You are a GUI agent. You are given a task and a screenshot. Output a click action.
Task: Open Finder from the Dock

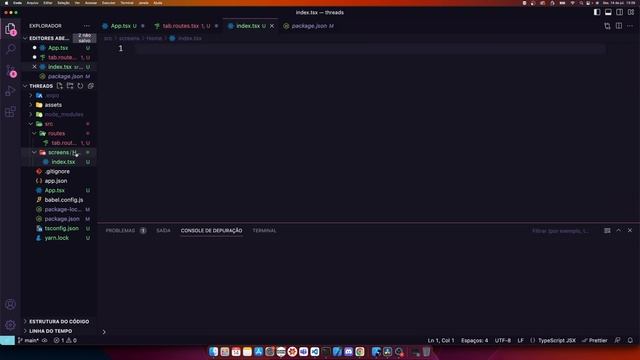213,351
